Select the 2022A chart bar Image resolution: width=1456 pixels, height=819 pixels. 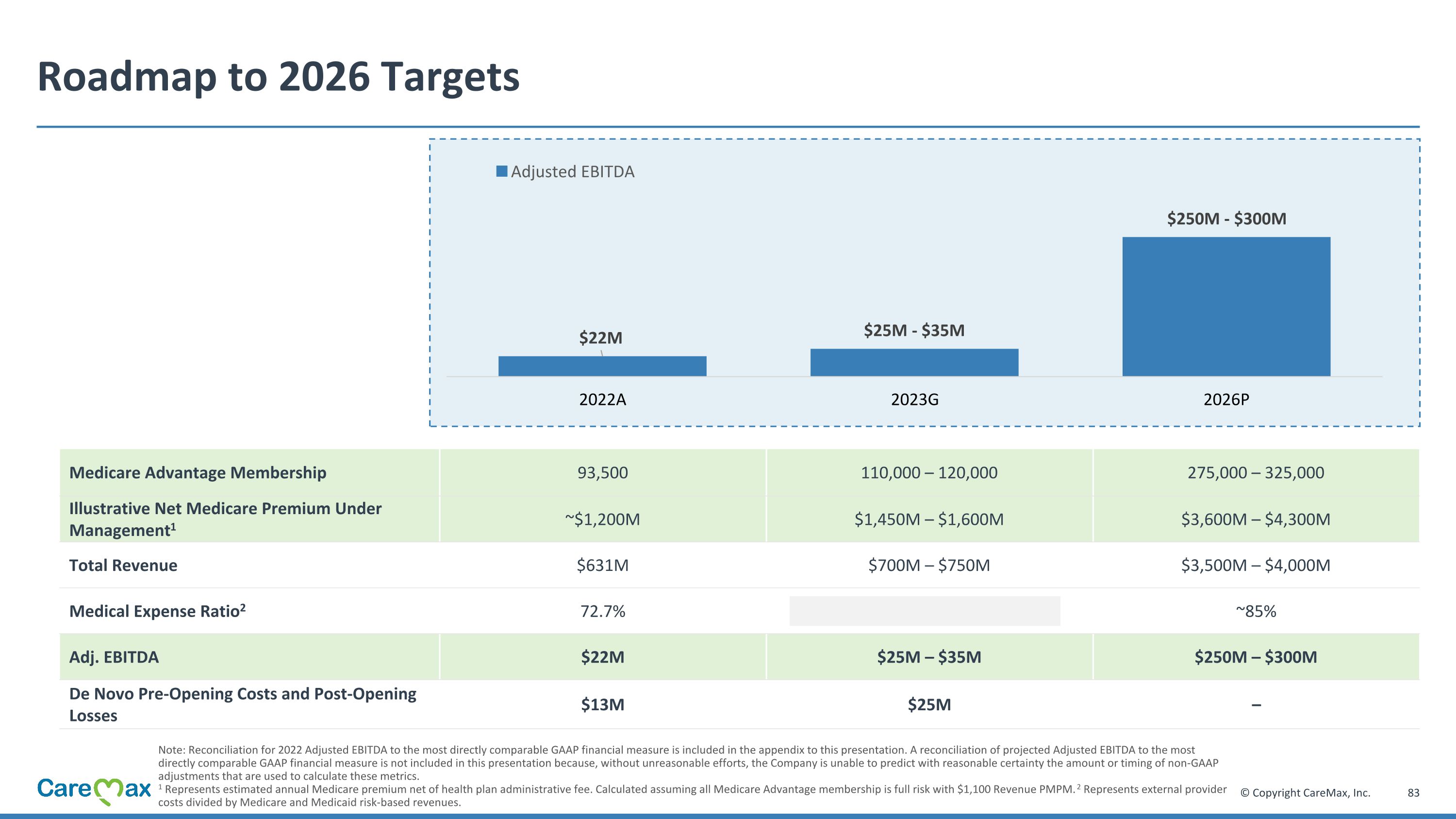click(x=602, y=366)
